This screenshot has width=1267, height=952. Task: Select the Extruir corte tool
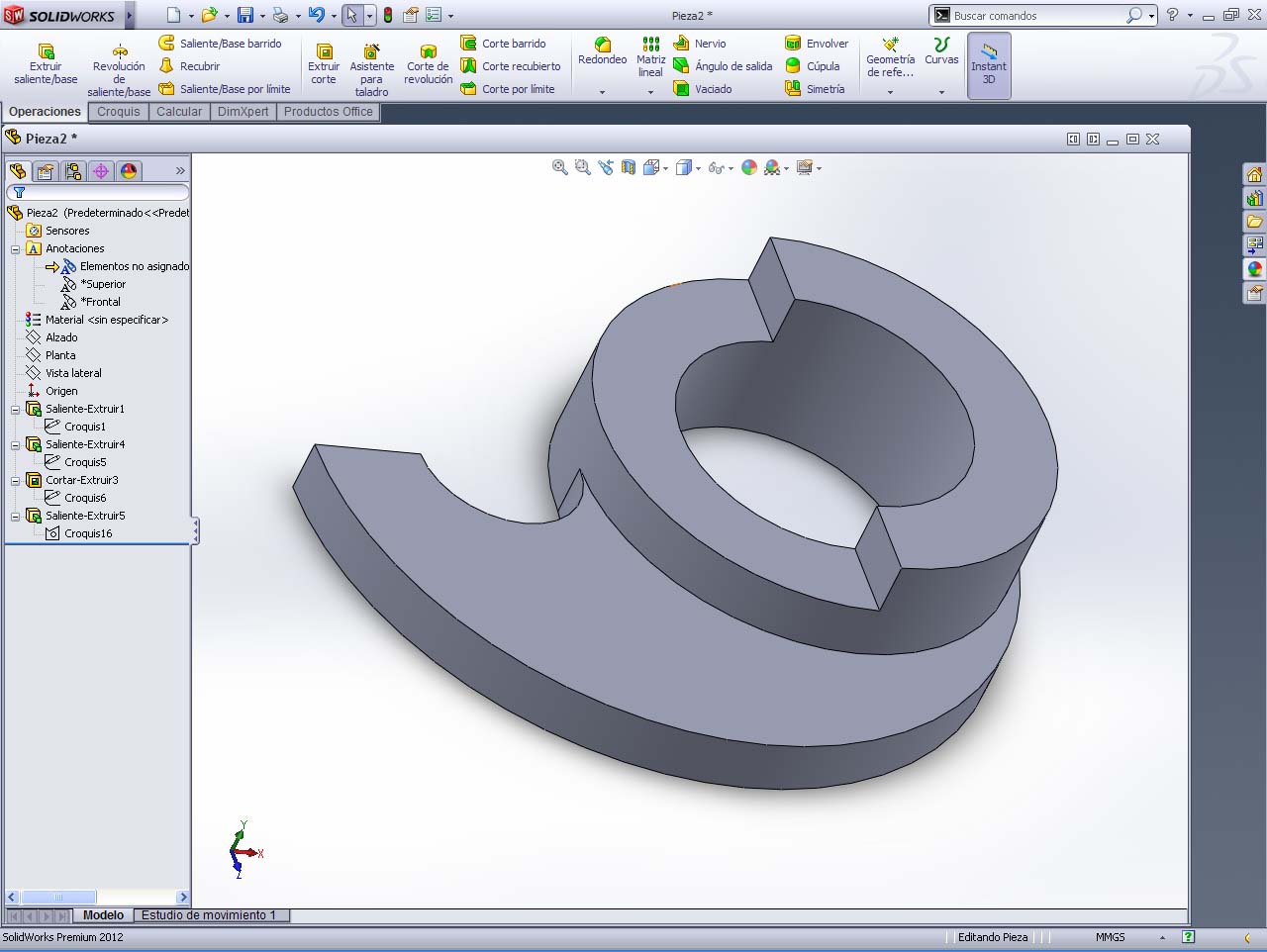pyautogui.click(x=324, y=64)
